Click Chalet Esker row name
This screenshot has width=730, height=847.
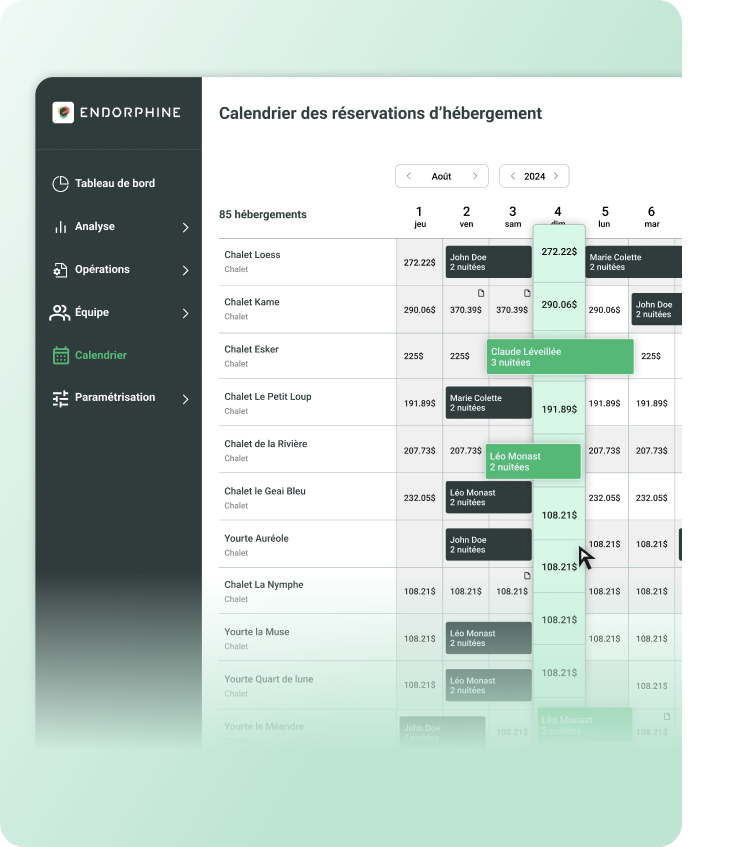click(x=251, y=349)
